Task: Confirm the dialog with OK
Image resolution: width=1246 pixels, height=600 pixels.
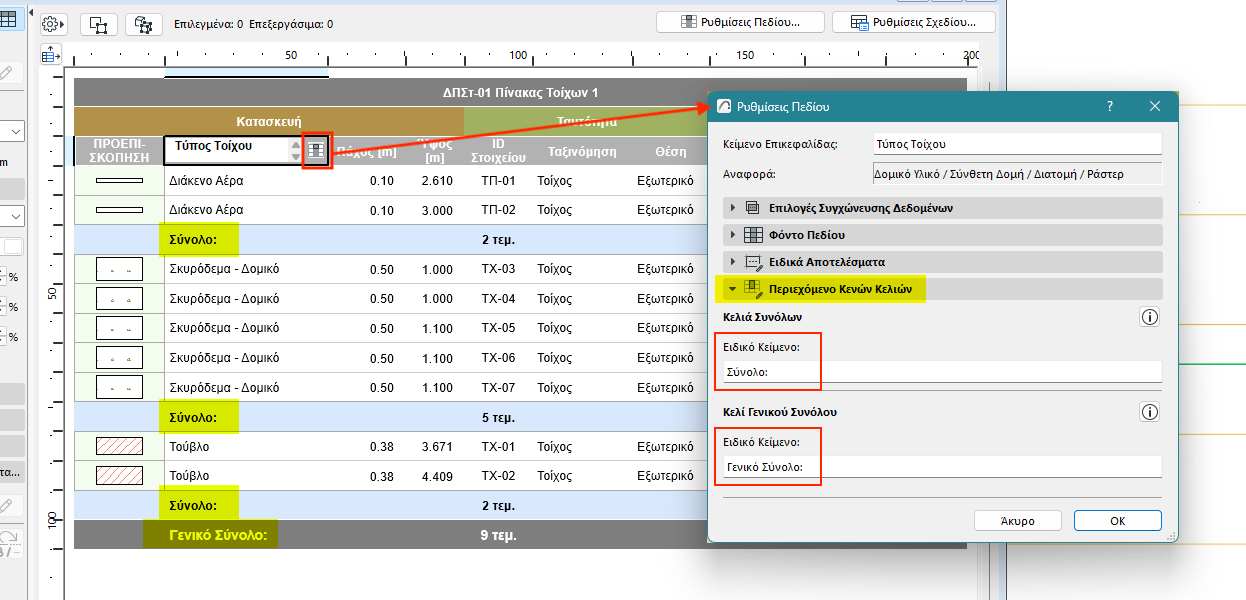Action: pos(1117,521)
